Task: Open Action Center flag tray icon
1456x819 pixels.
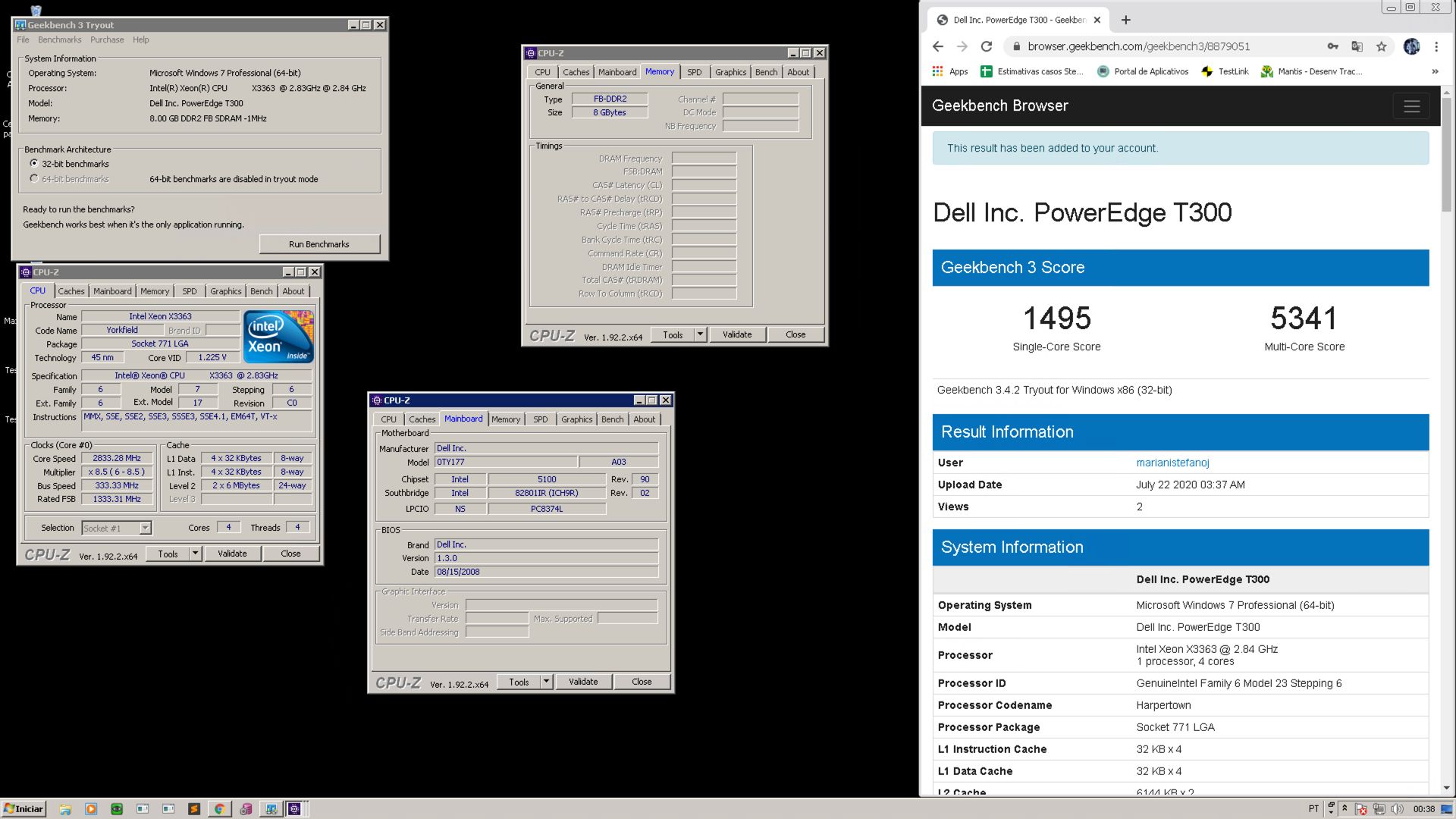Action: tap(1361, 809)
